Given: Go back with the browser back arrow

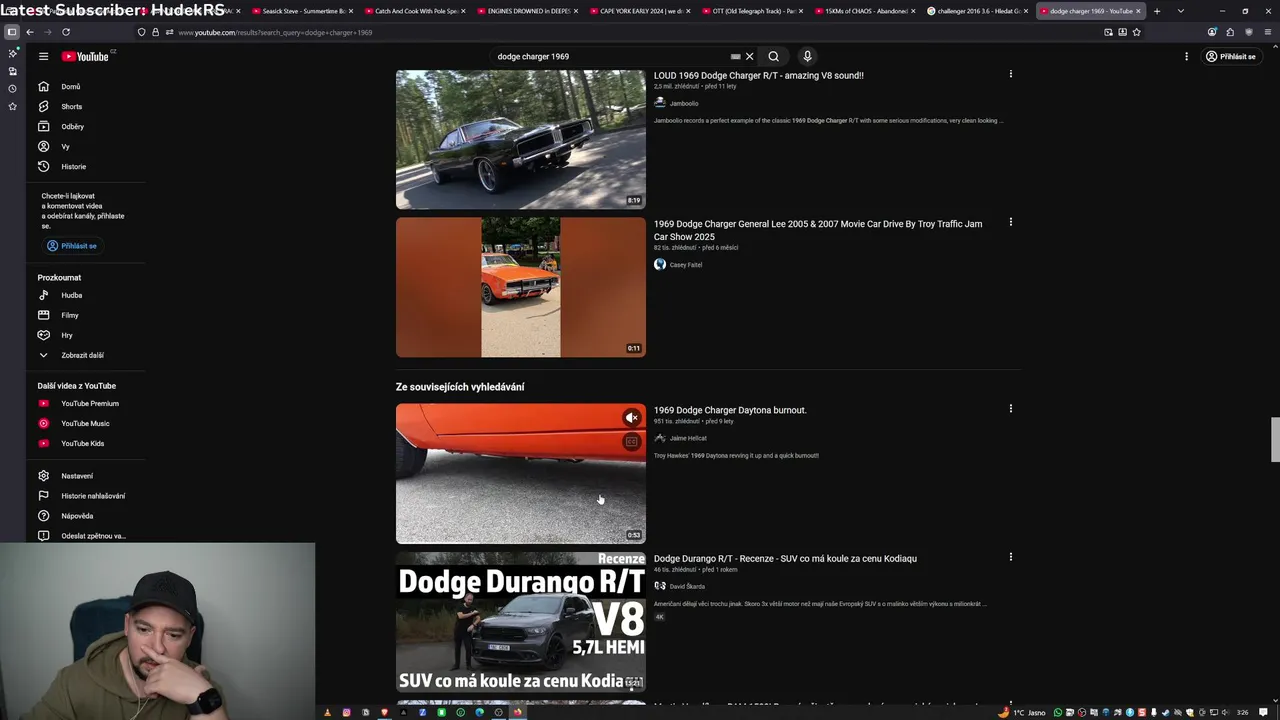Looking at the screenshot, I should click(x=30, y=32).
